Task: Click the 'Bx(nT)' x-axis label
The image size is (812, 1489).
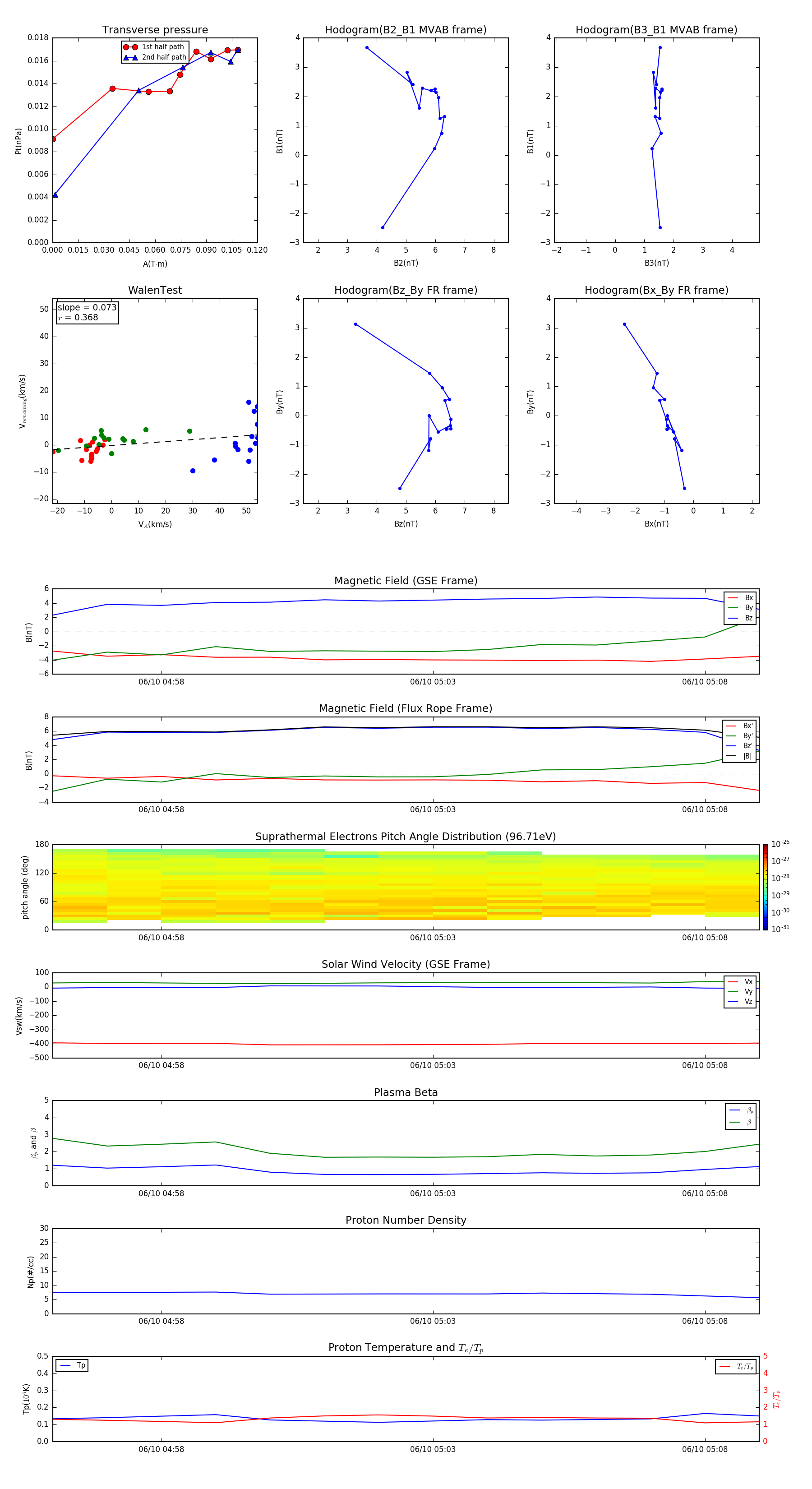Action: (656, 524)
